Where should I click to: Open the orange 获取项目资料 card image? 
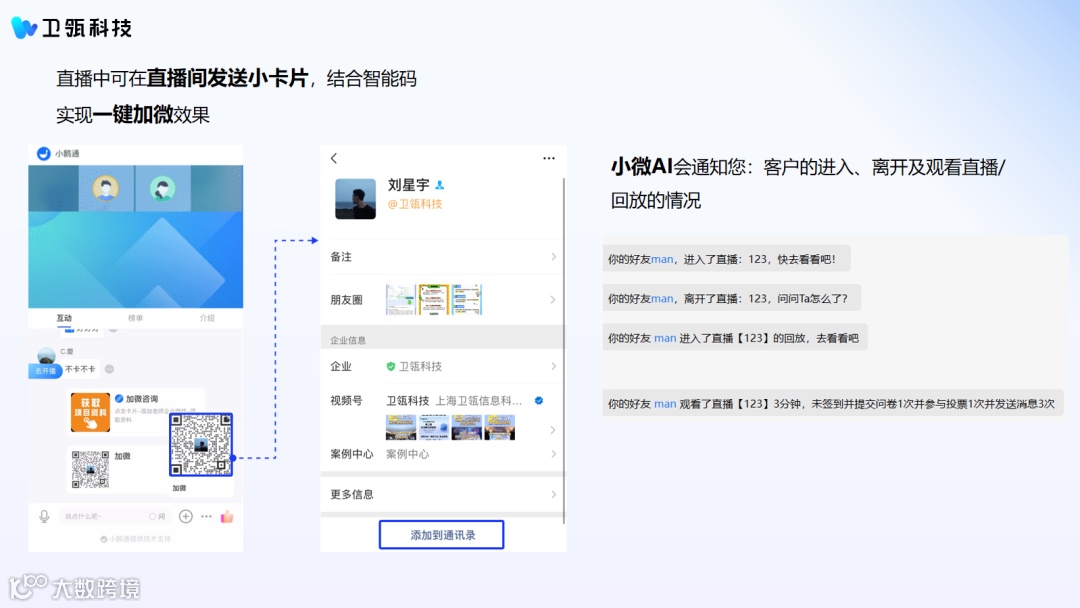(x=90, y=412)
